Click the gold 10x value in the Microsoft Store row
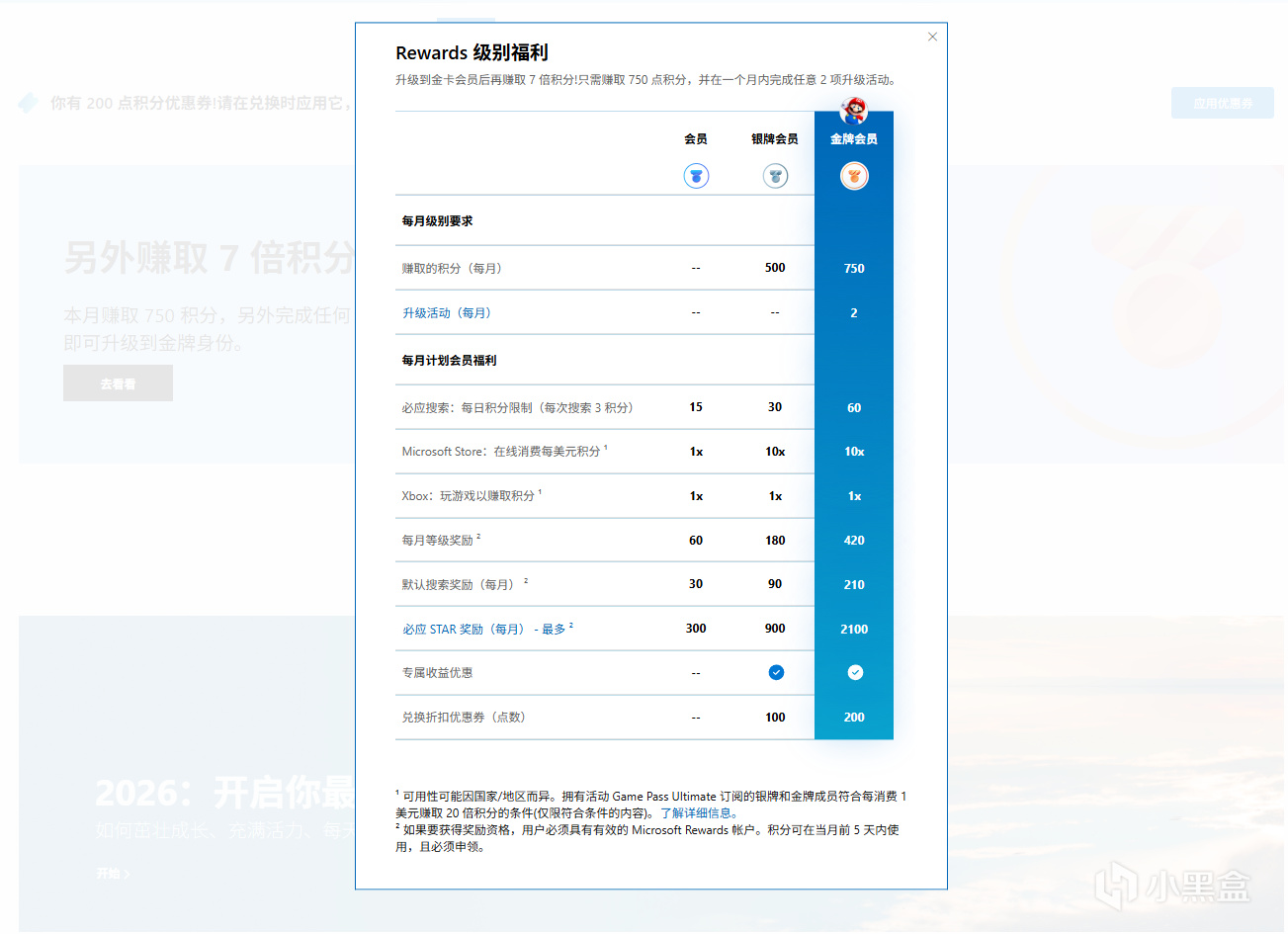The image size is (1288, 934). tap(854, 451)
